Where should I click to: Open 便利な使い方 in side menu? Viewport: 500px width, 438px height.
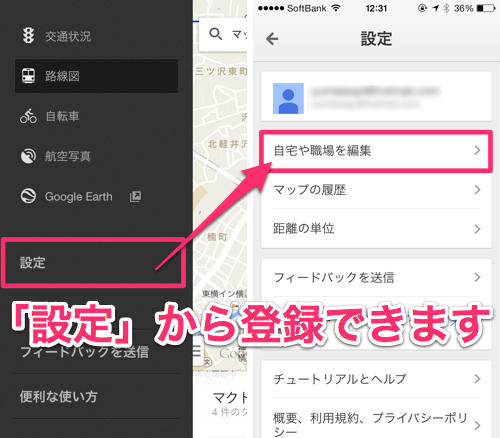[96, 397]
